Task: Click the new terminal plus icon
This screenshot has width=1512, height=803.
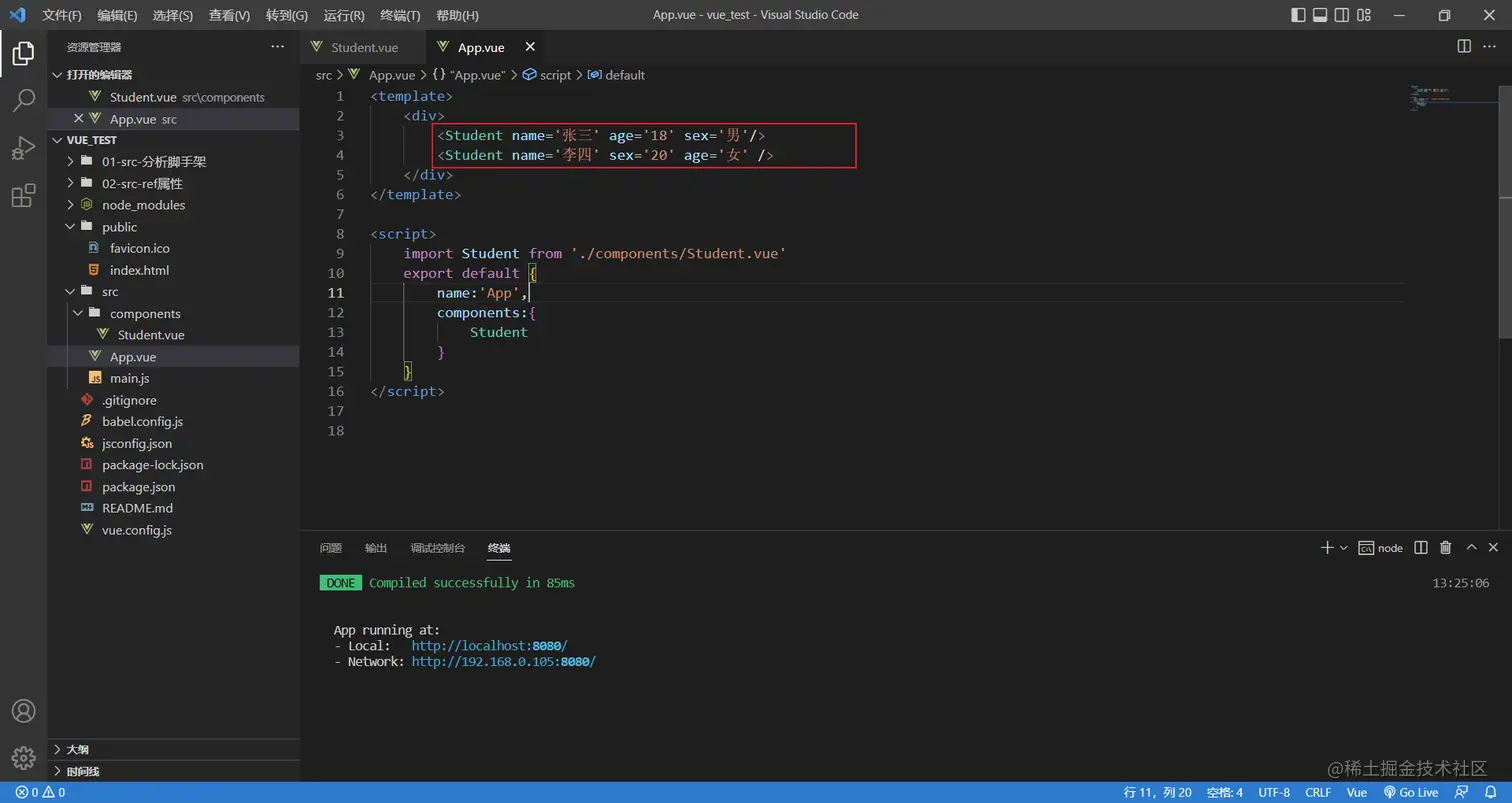Action: click(1327, 548)
